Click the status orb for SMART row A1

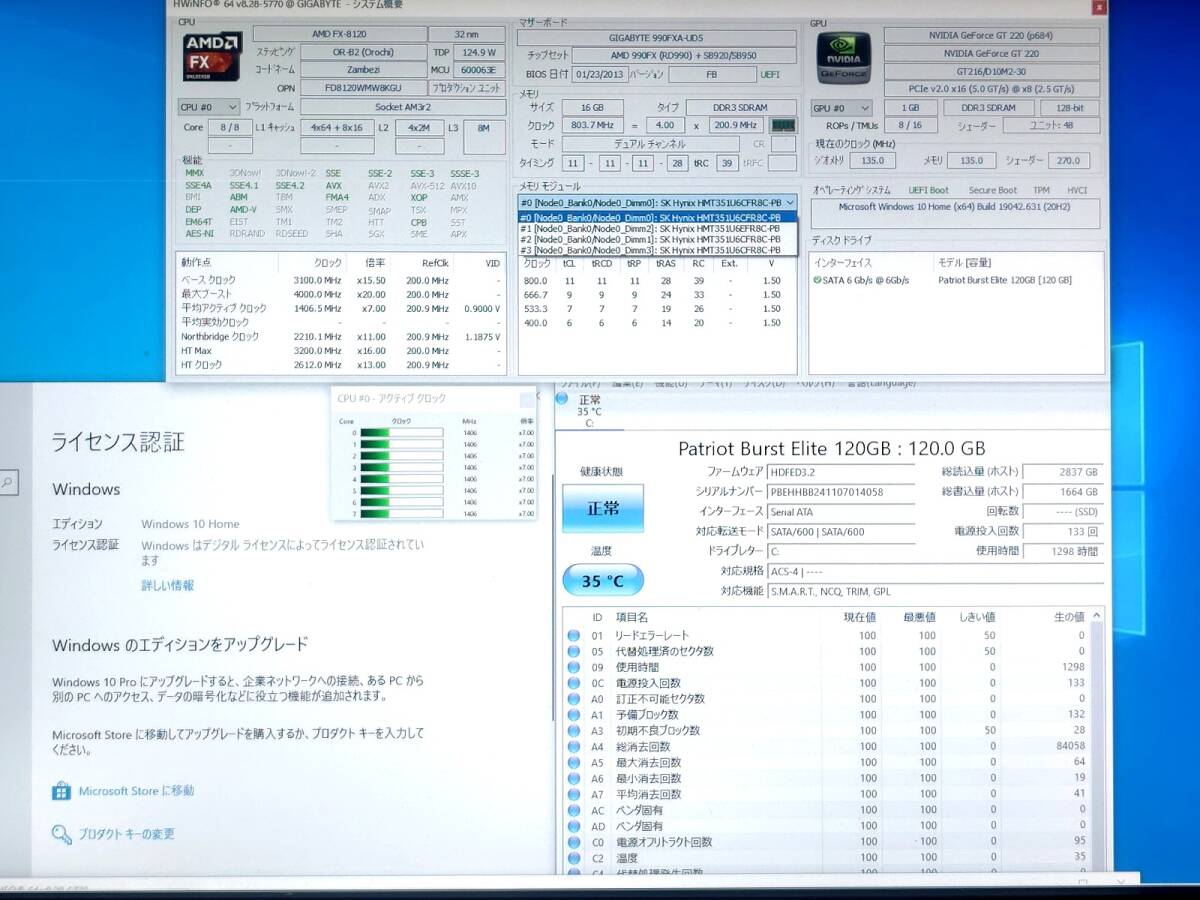point(574,715)
